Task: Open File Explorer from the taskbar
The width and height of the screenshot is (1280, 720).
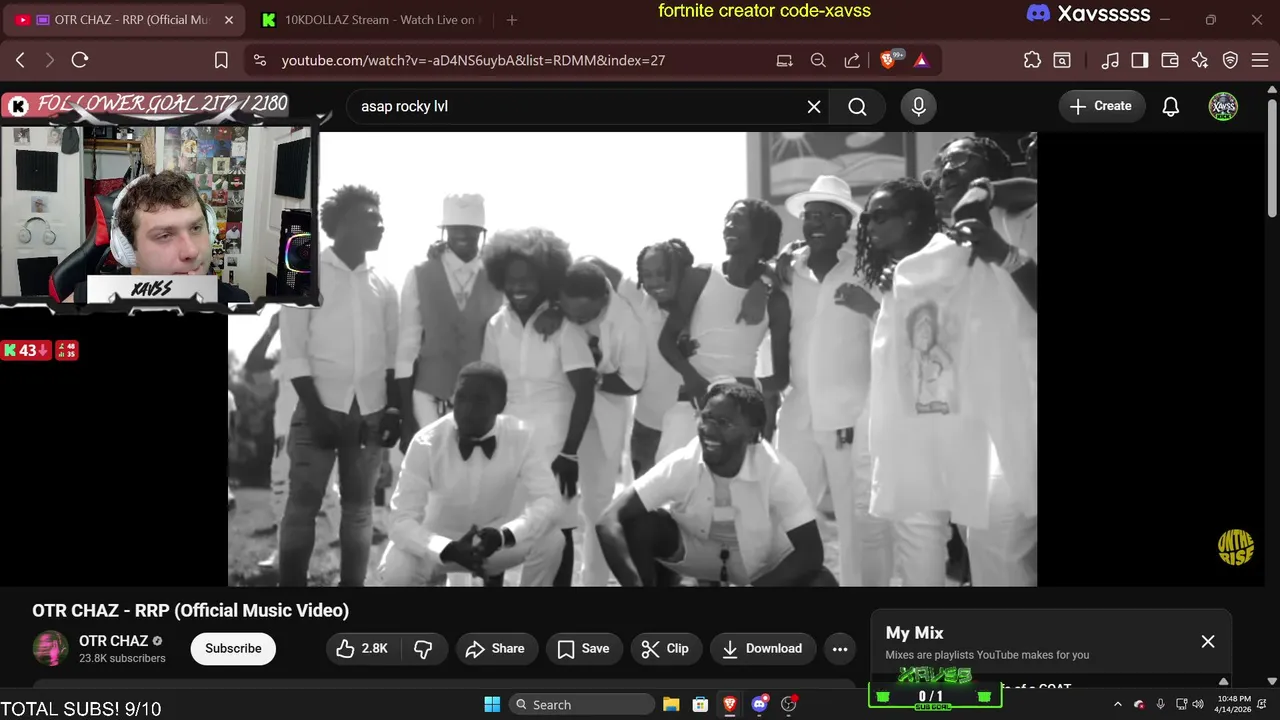Action: pyautogui.click(x=671, y=704)
